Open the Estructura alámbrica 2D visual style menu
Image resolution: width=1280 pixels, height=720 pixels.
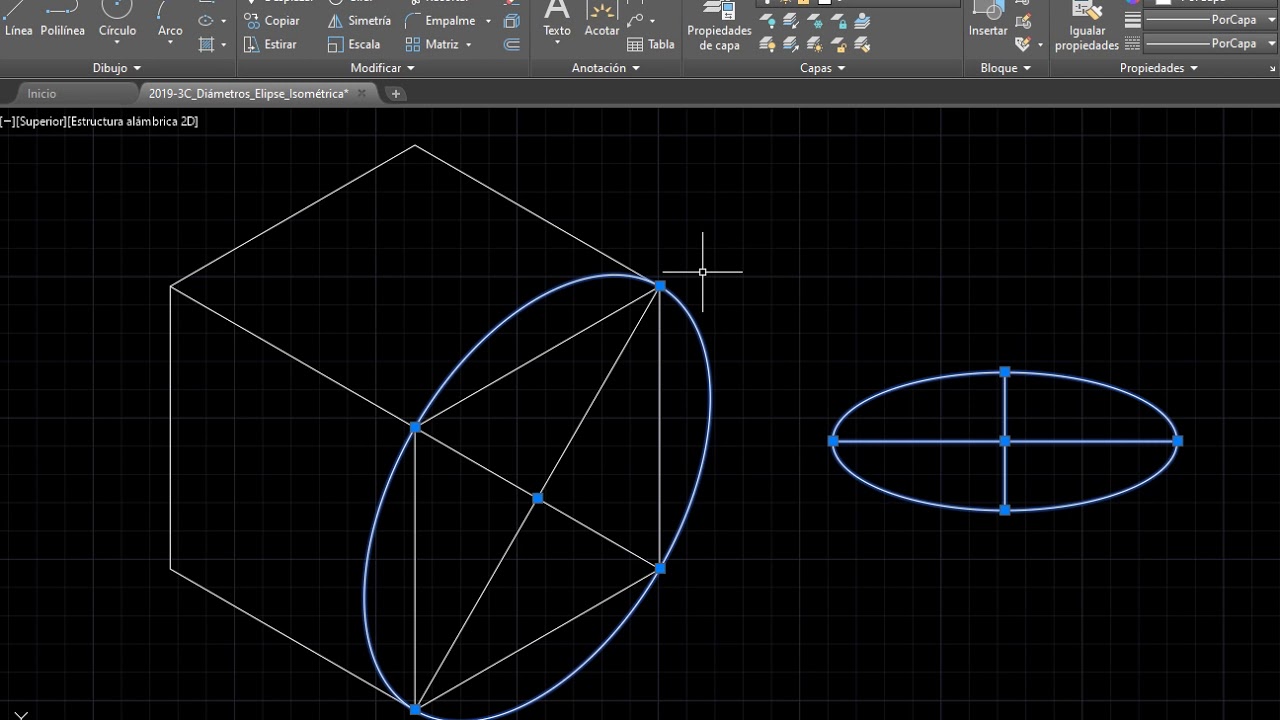132,122
